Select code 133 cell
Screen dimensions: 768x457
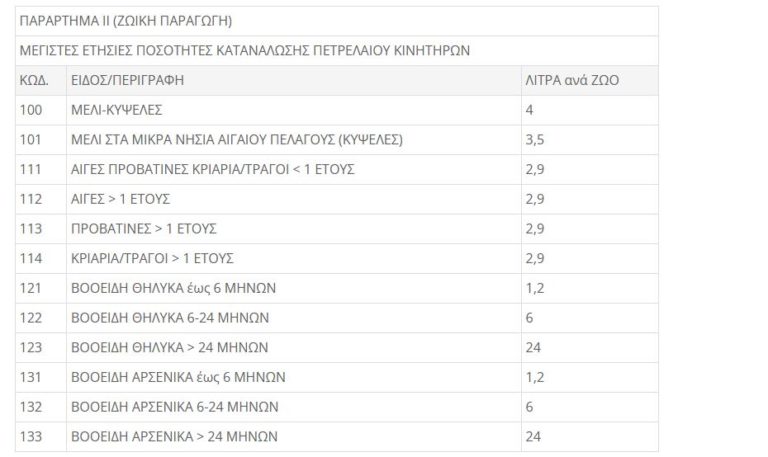pyautogui.click(x=30, y=437)
